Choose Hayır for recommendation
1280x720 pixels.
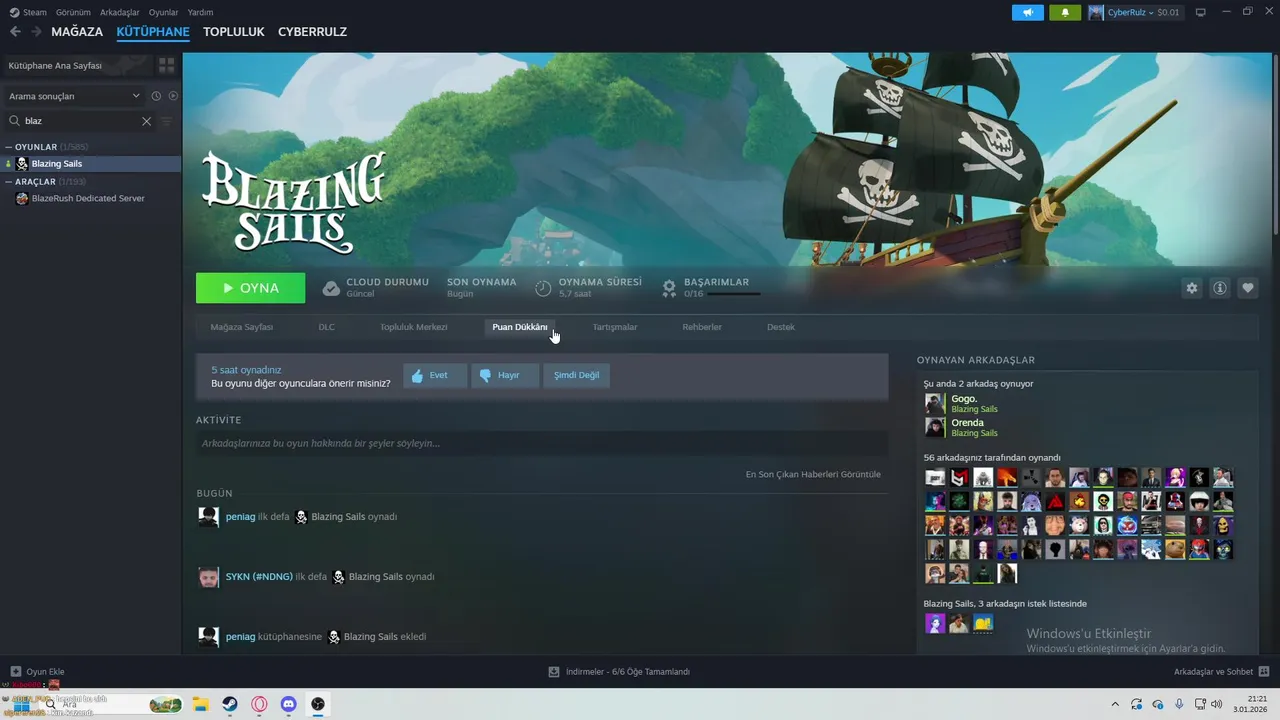[x=505, y=375]
